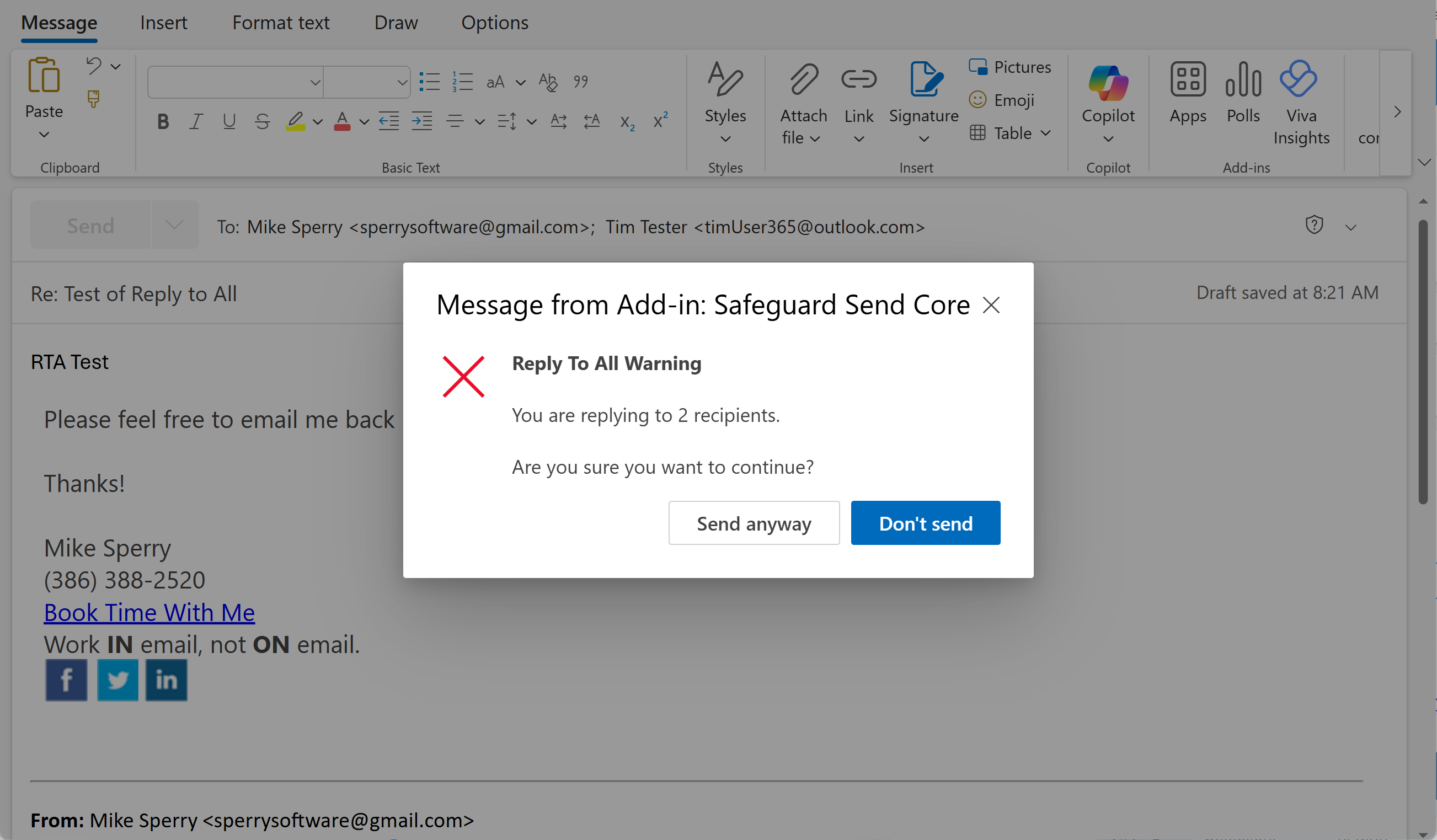Open the font name combo box
The image size is (1437, 840).
pos(235,82)
